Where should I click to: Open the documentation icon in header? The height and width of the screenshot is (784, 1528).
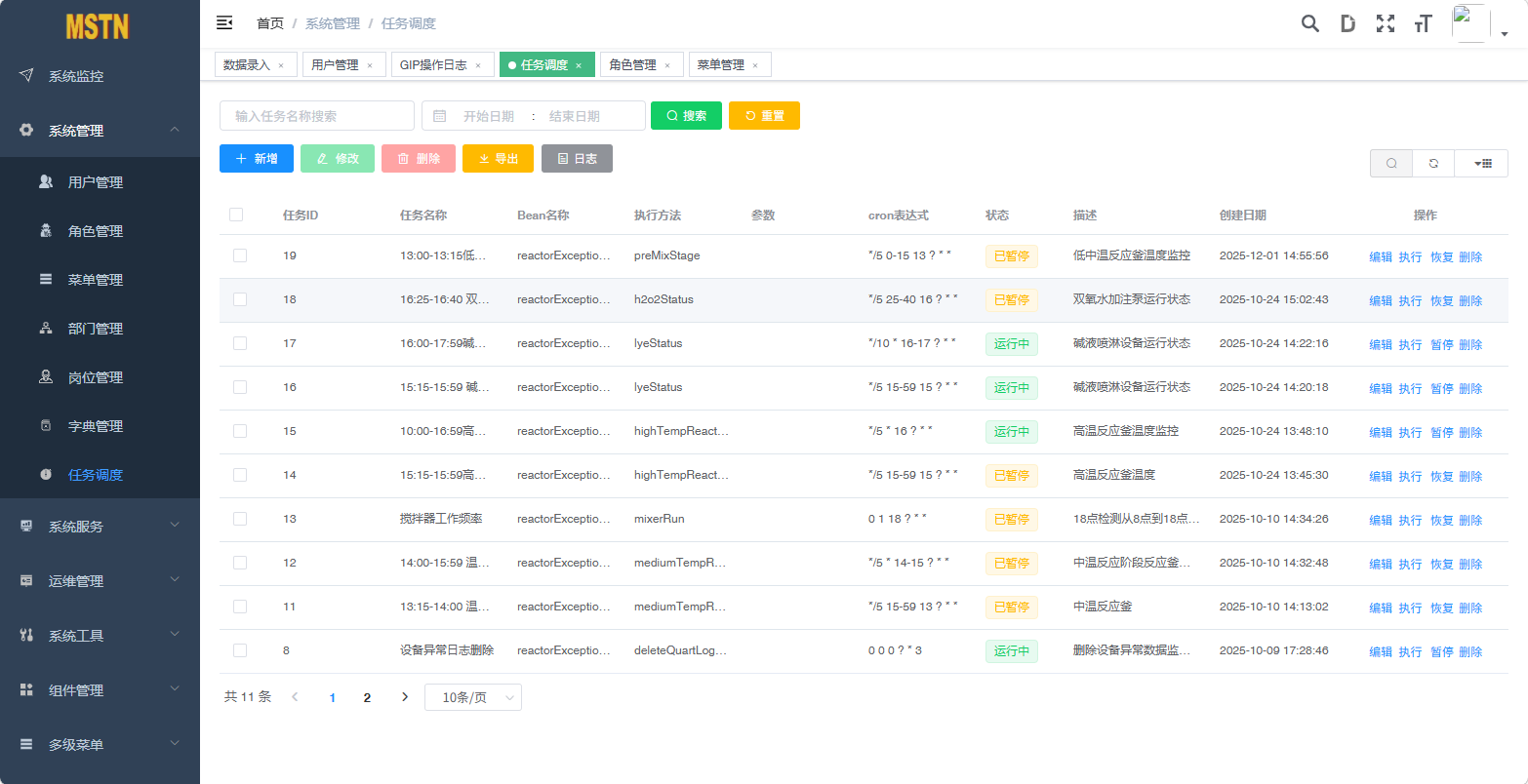(x=1347, y=24)
